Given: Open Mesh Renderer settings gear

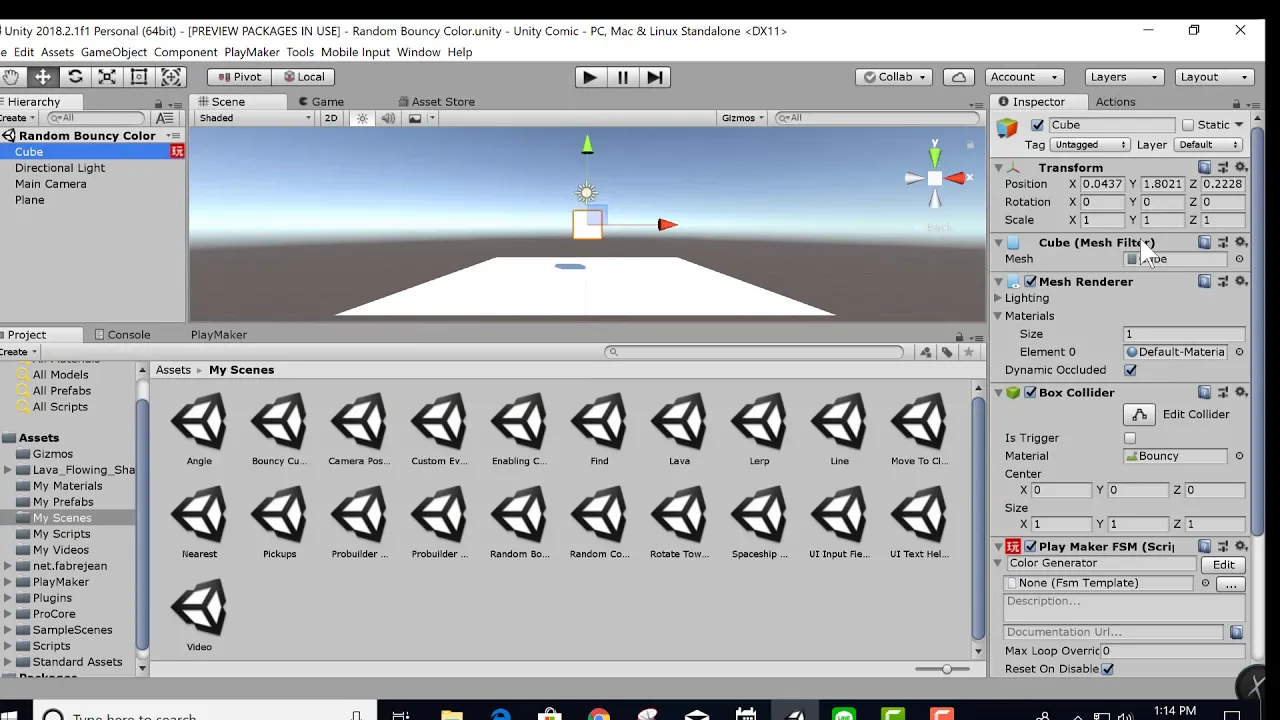Looking at the screenshot, I should [x=1241, y=282].
